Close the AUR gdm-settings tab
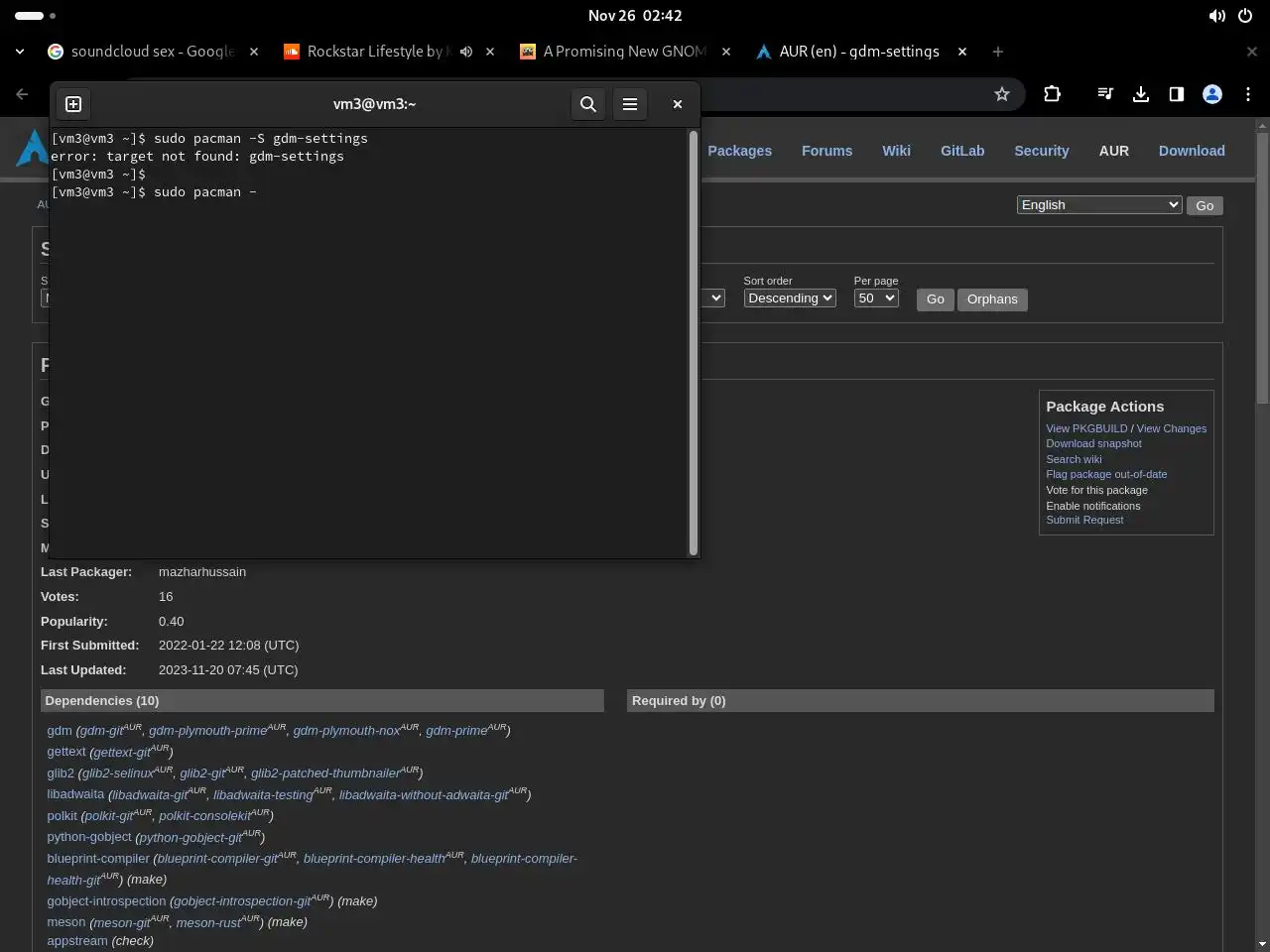Viewport: 1270px width, 952px height. 962,52
